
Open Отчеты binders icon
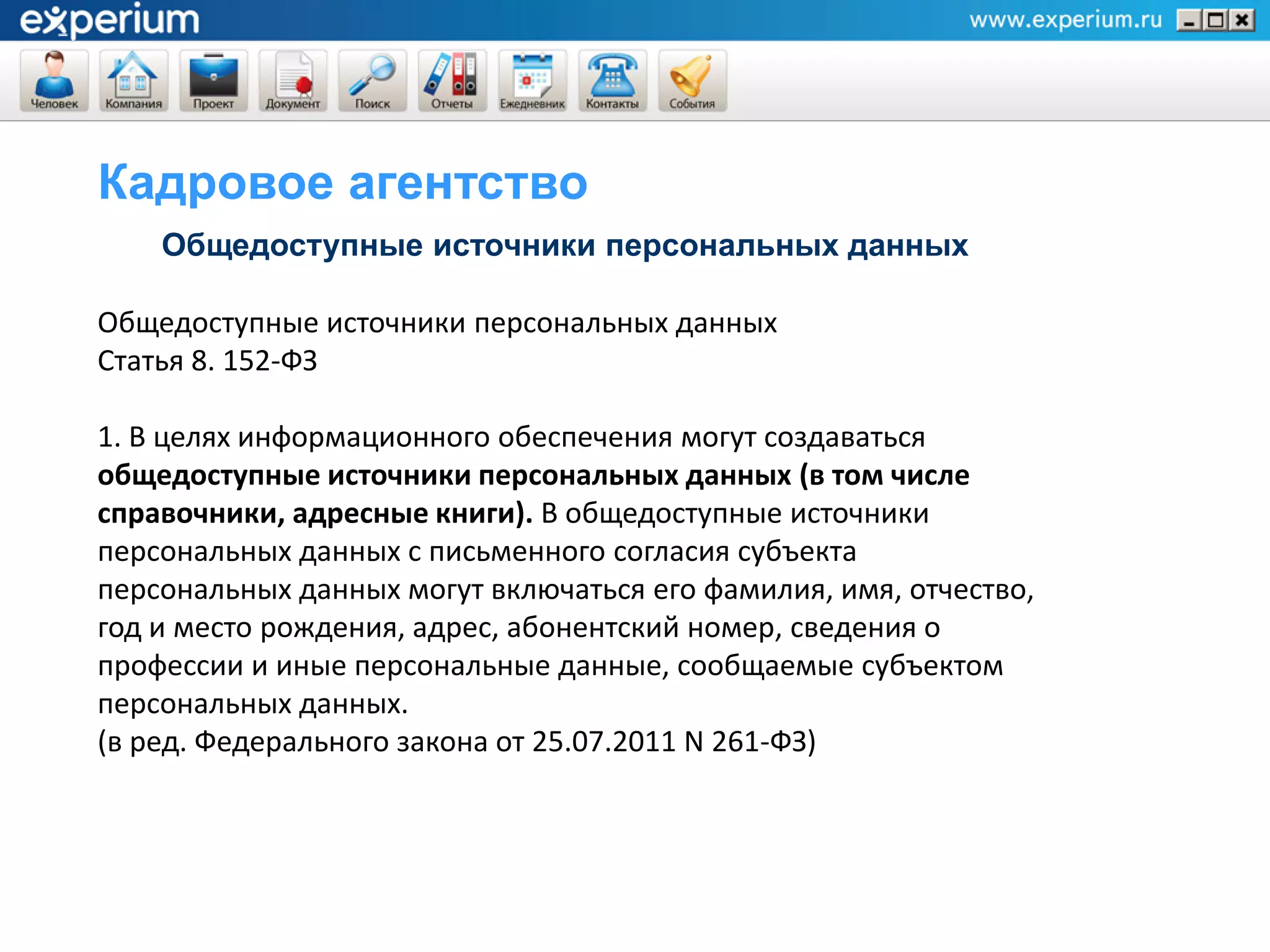(x=452, y=81)
